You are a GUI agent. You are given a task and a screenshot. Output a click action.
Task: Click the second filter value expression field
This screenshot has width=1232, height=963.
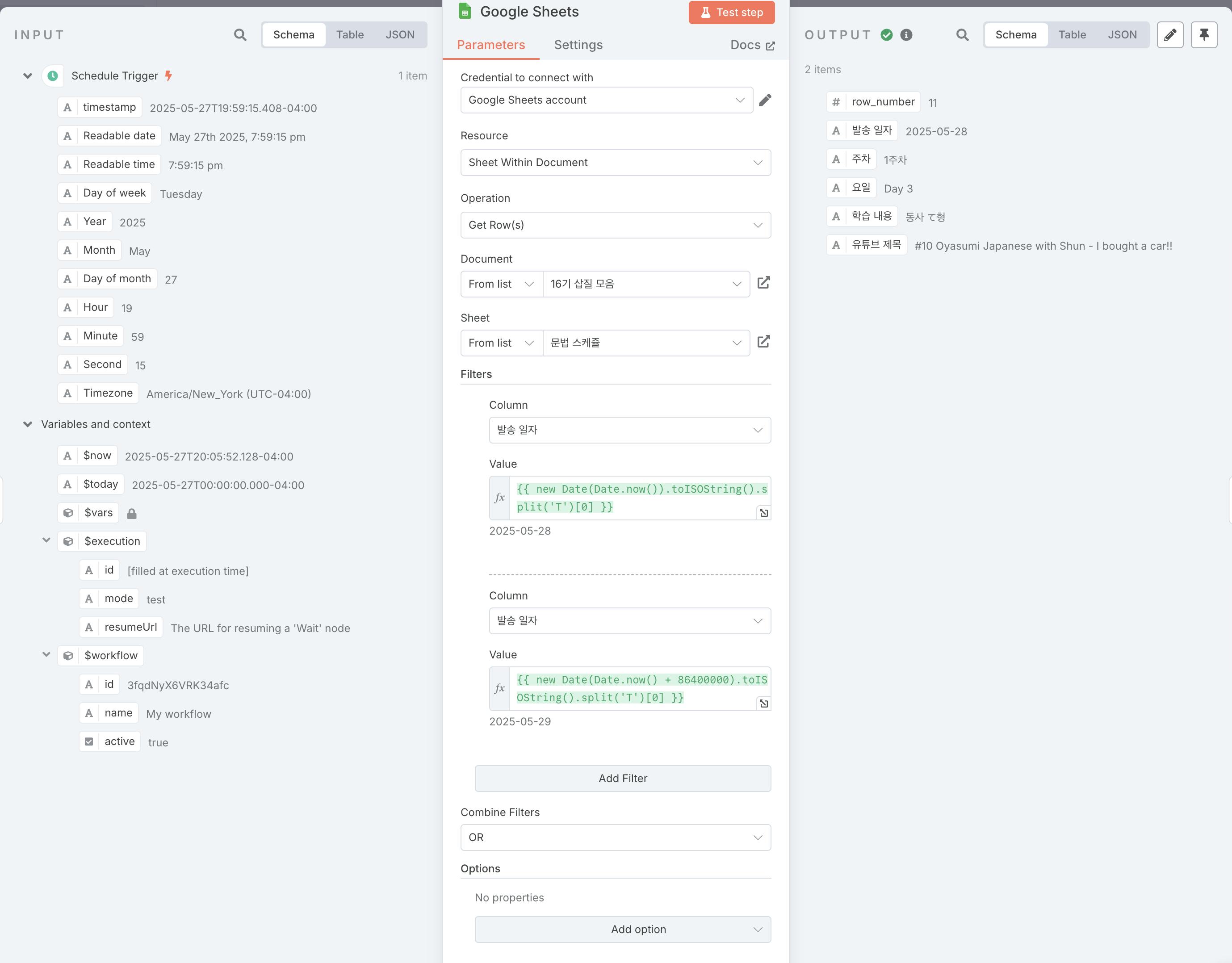coord(640,688)
